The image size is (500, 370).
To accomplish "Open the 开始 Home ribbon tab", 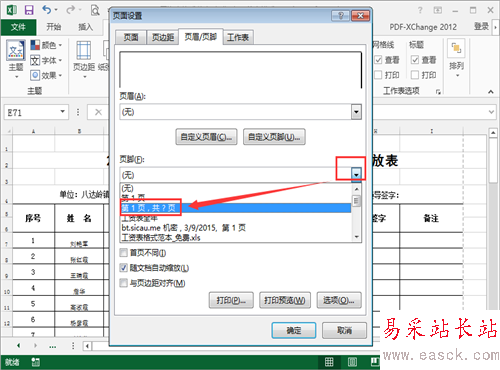I will pyautogui.click(x=54, y=27).
